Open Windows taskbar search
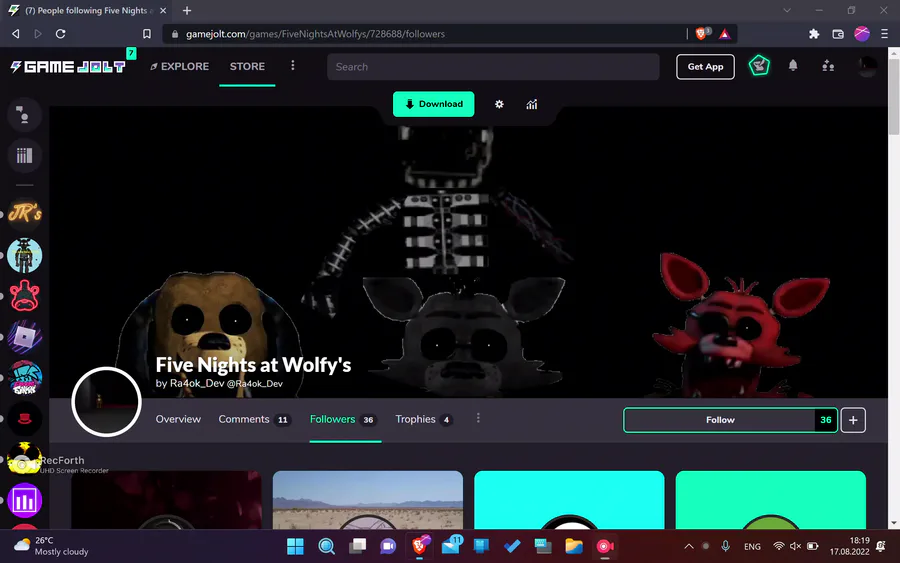This screenshot has width=900, height=563. click(327, 546)
